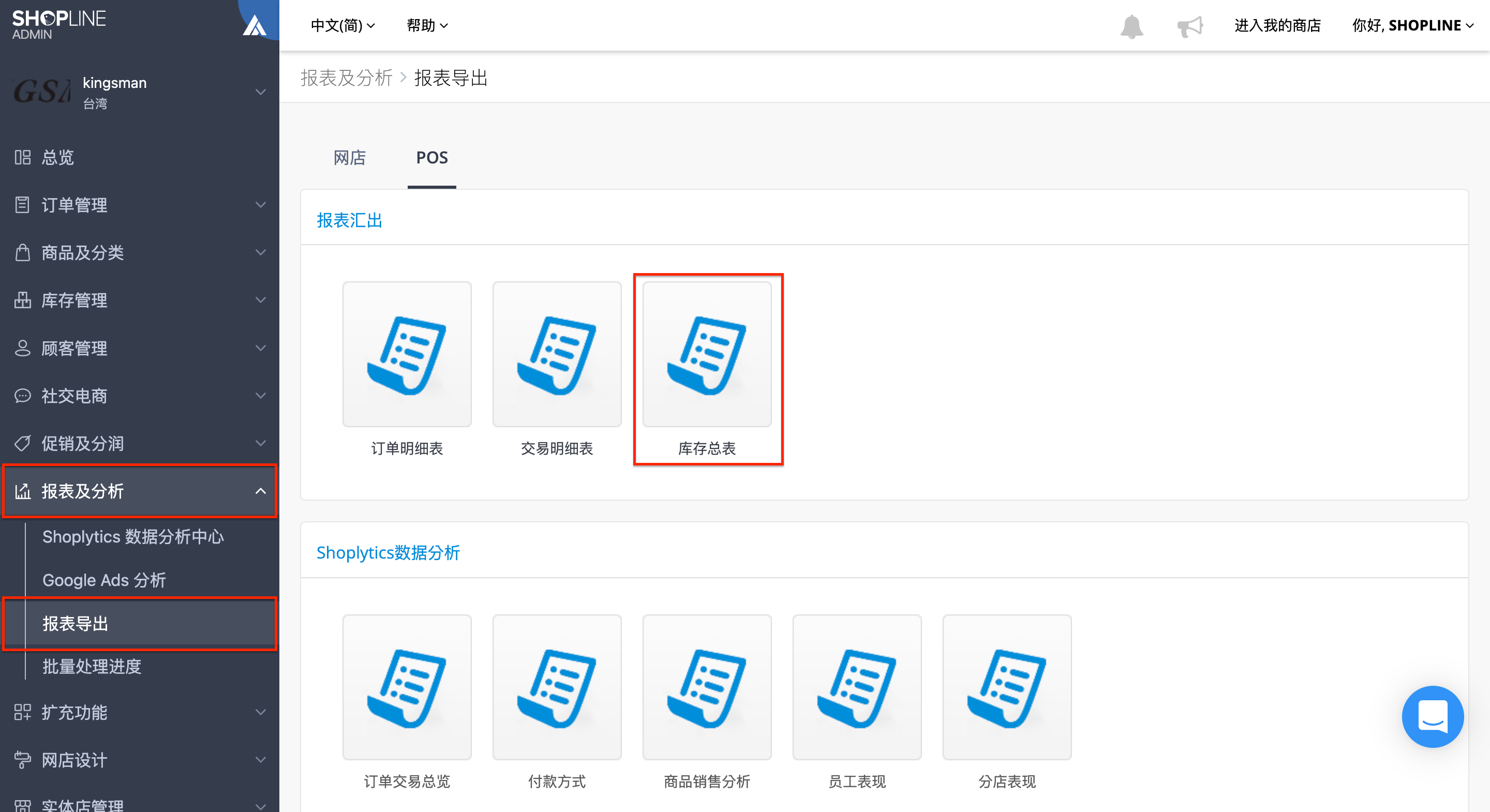Open Shoplytics 数据分析中心 submenu item

pos(133,537)
